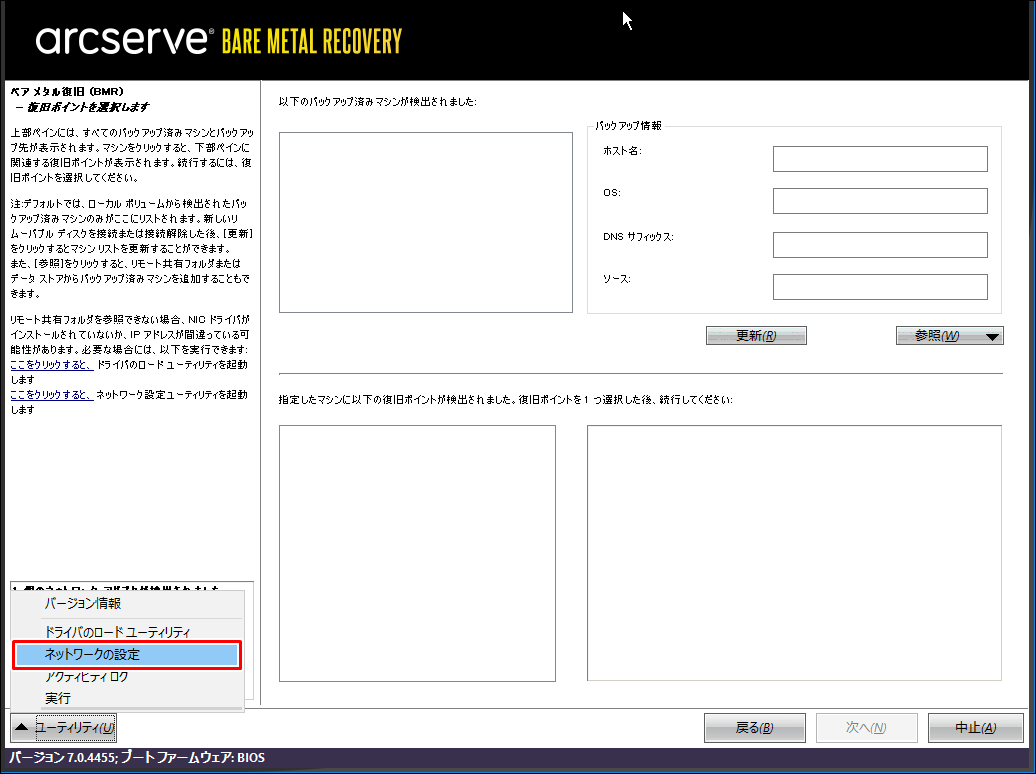Click the driver load utility link

point(52,365)
